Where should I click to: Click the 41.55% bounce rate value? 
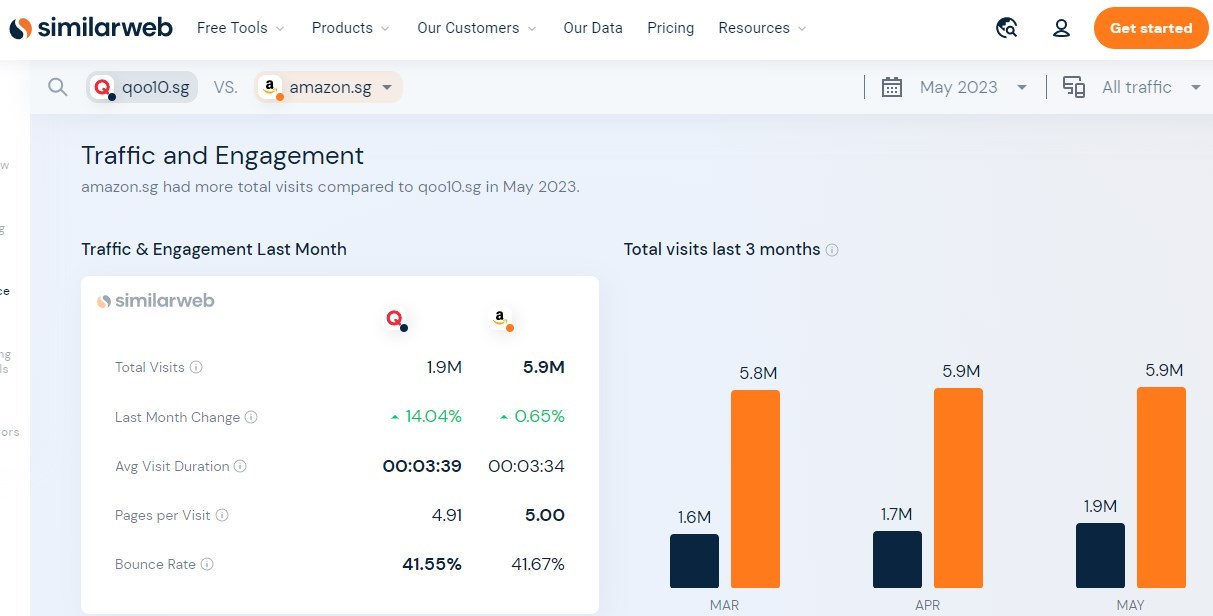click(432, 564)
